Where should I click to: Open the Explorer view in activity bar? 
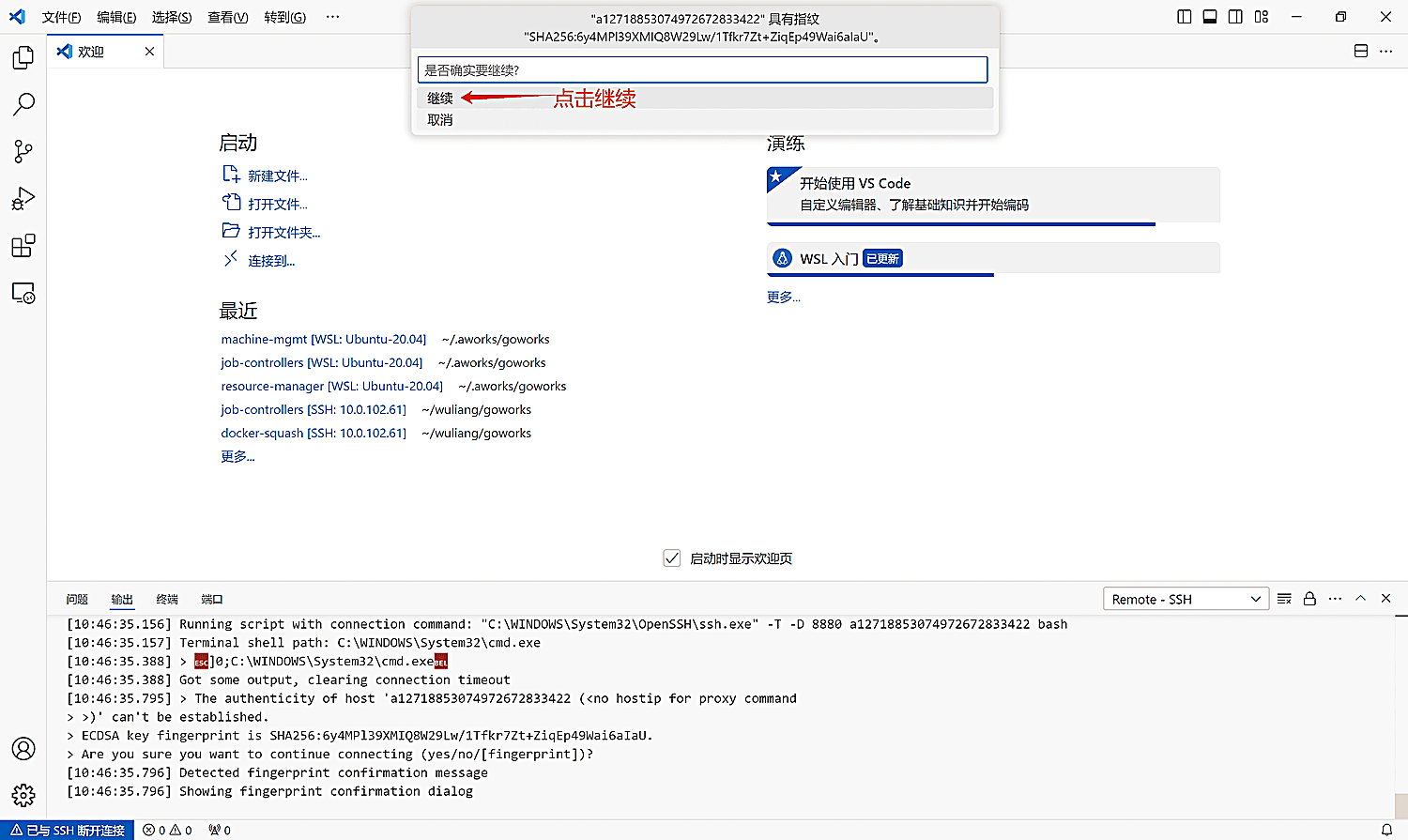(x=23, y=57)
